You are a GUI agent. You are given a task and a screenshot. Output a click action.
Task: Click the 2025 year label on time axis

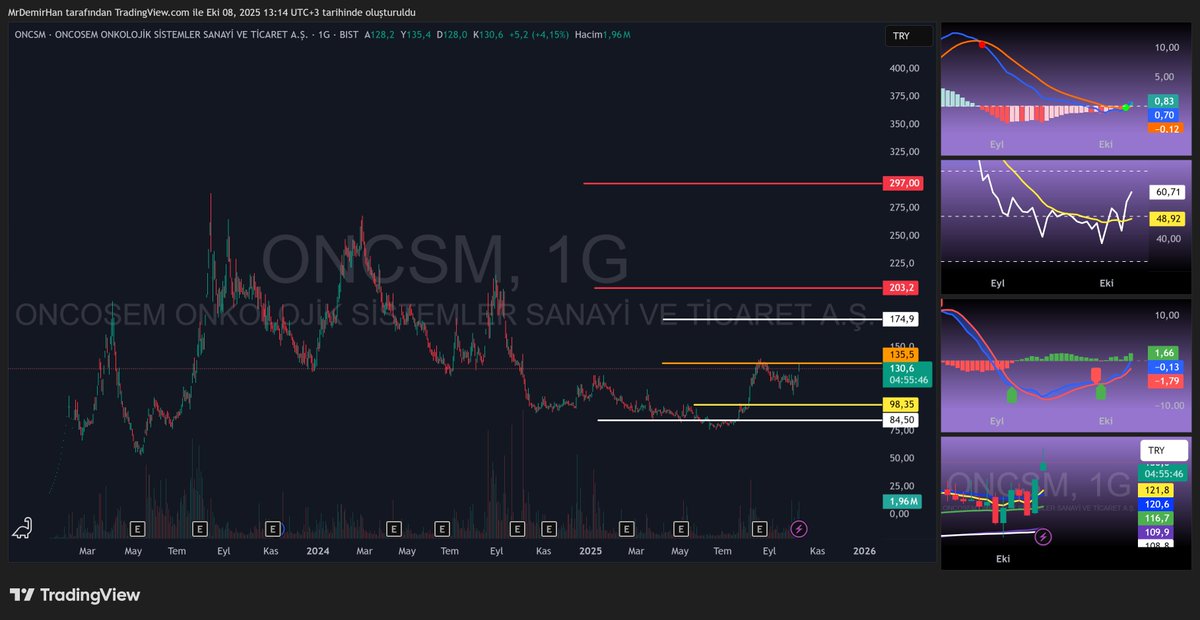[x=591, y=551]
